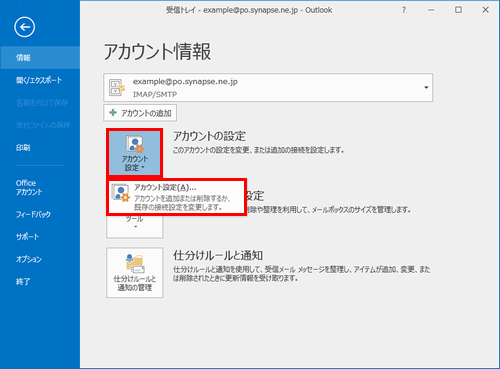Click the window title text 受信トレイ
Image resolution: width=500 pixels, height=369 pixels.
pyautogui.click(x=180, y=10)
